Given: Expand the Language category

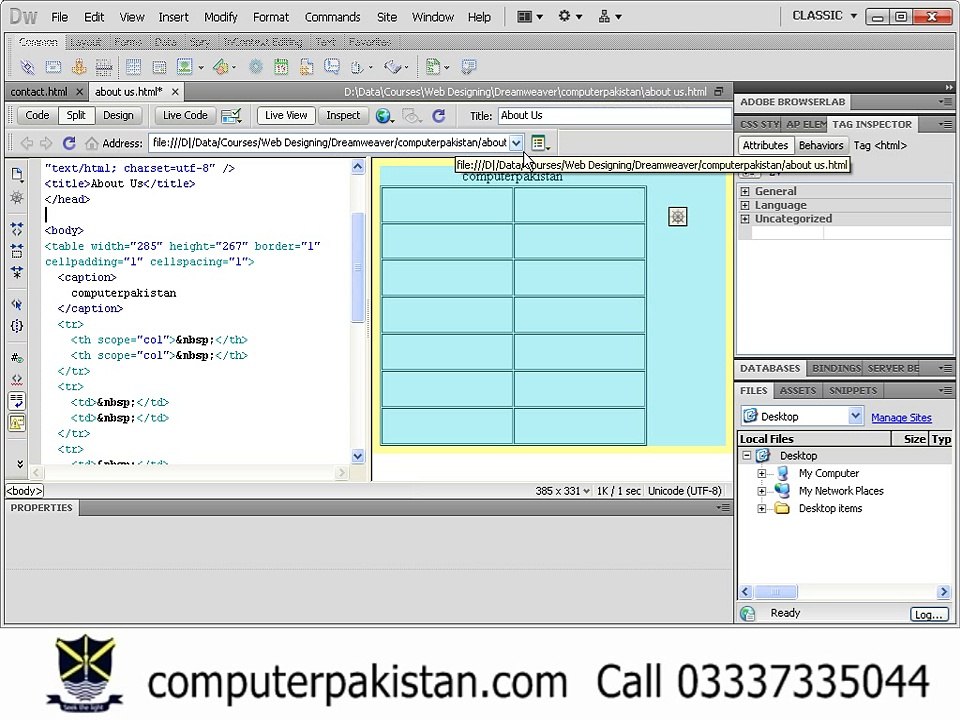Looking at the screenshot, I should point(745,205).
